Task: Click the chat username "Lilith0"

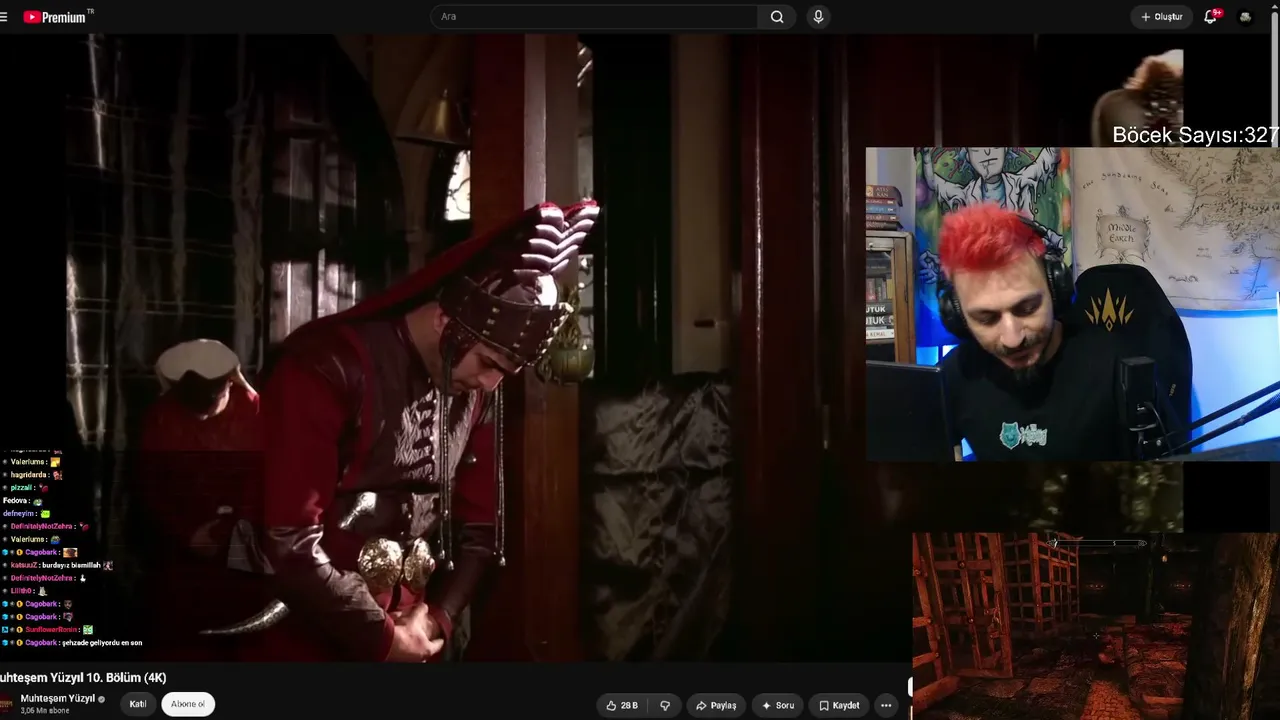Action: (21, 592)
